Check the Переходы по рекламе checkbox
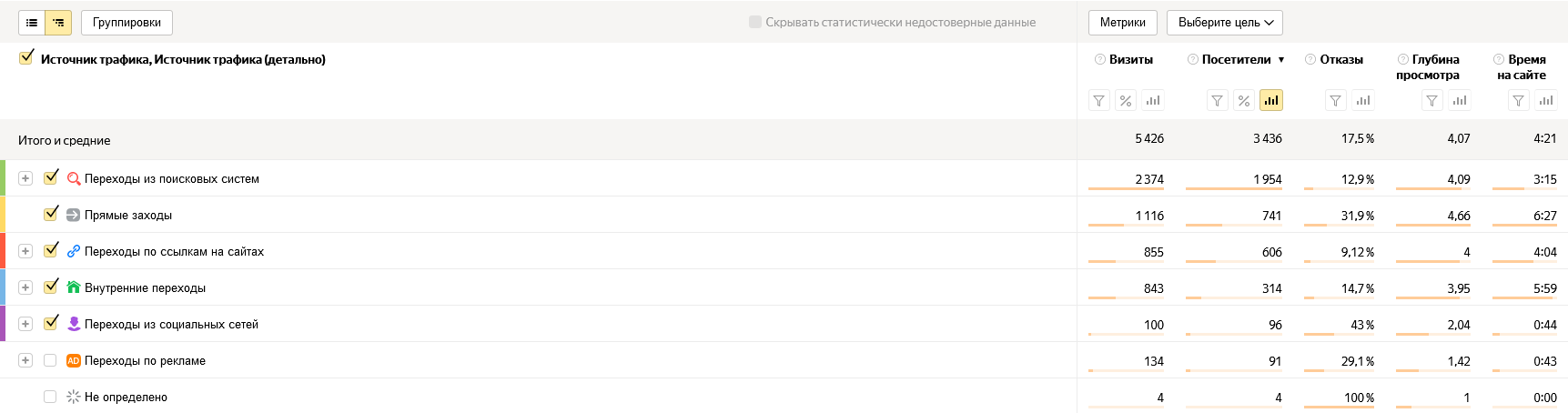Screen dimensions: 1568x413 coord(50,360)
